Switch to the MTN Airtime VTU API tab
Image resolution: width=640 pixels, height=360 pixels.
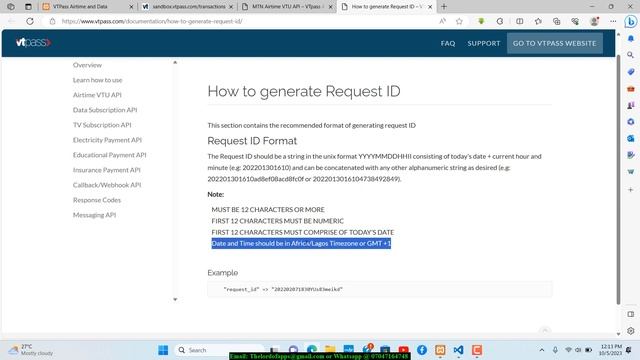pos(288,7)
